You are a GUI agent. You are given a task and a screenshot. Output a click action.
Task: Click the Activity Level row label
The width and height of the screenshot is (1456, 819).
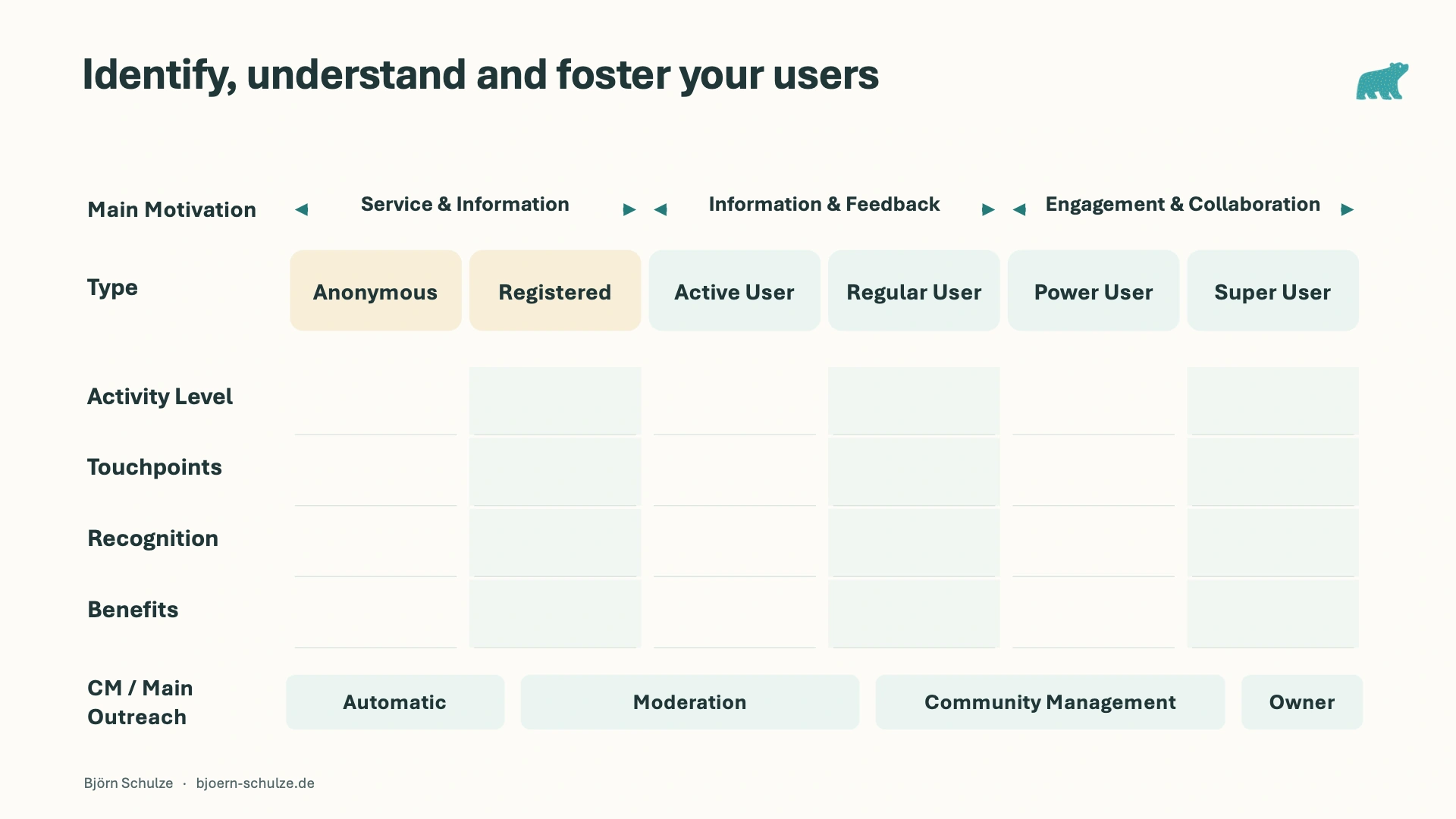click(x=160, y=397)
